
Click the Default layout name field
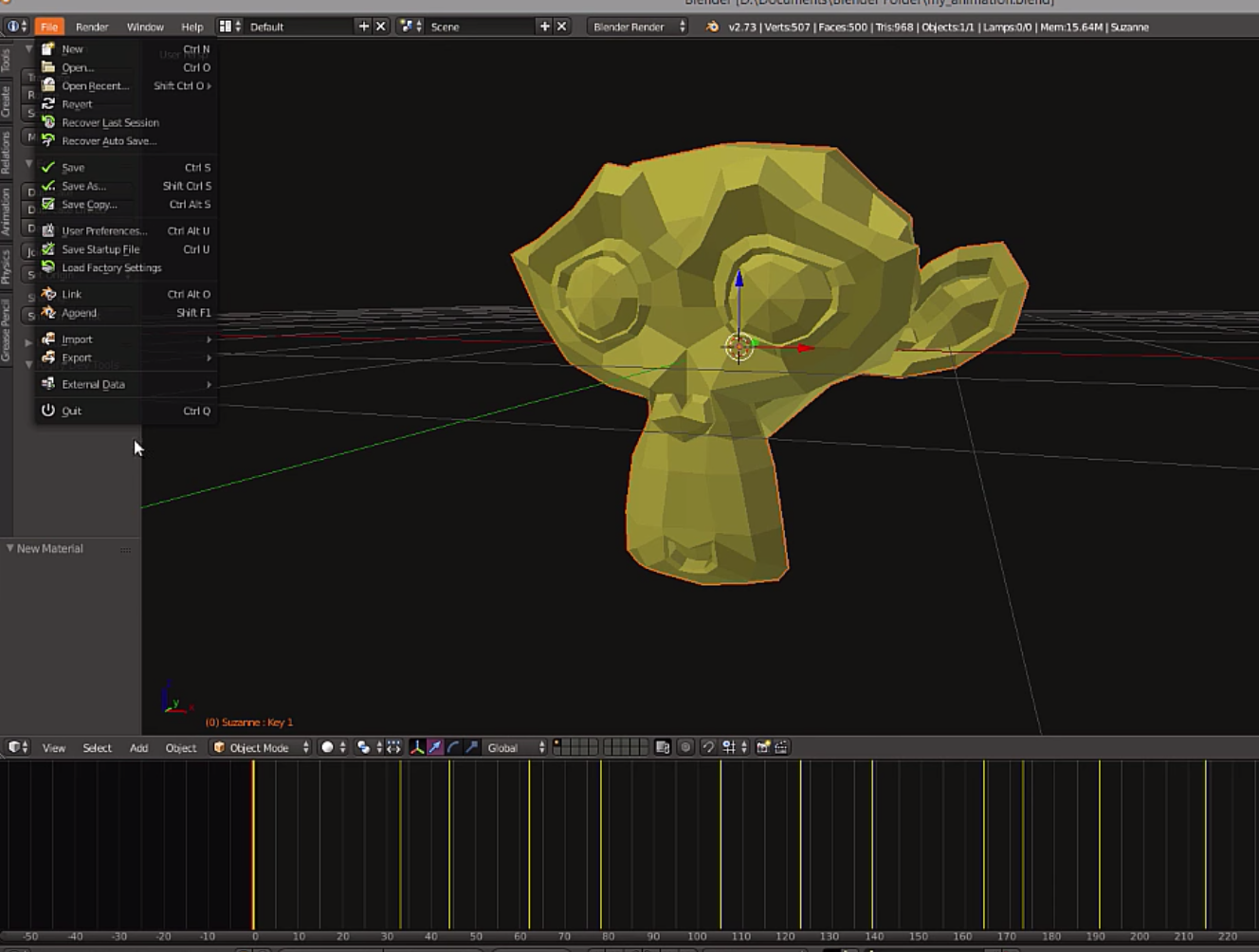(x=300, y=27)
